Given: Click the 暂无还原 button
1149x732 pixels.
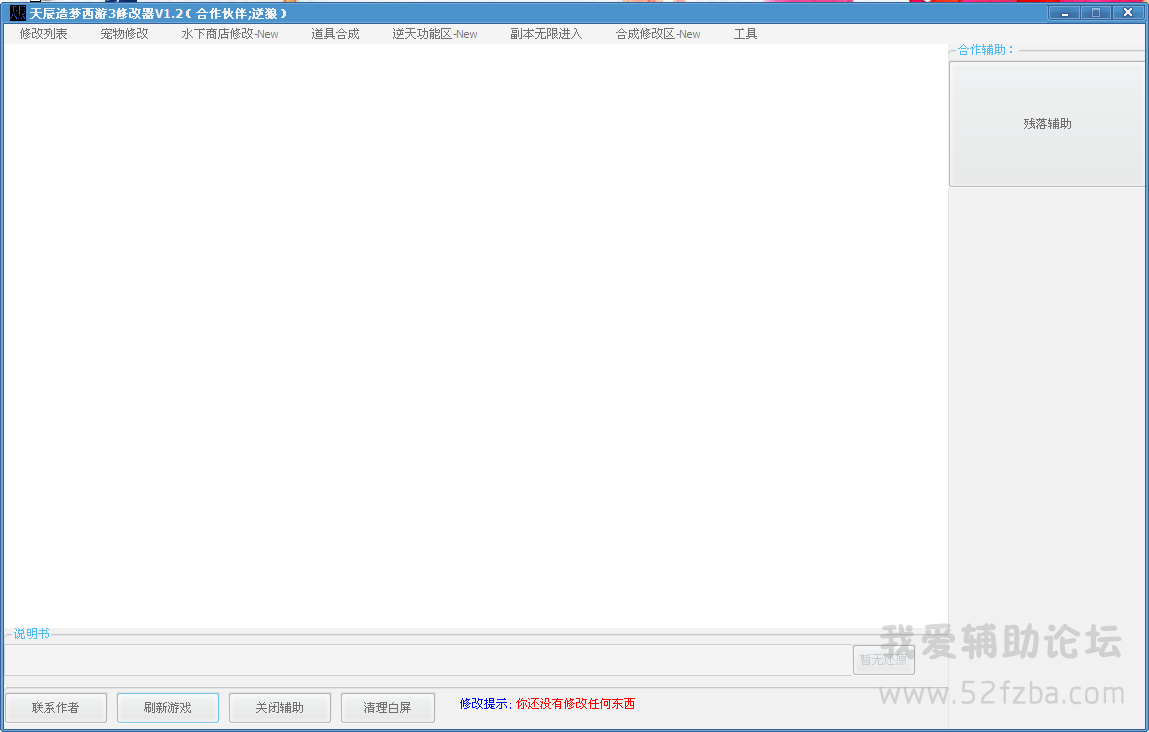Looking at the screenshot, I should click(883, 660).
